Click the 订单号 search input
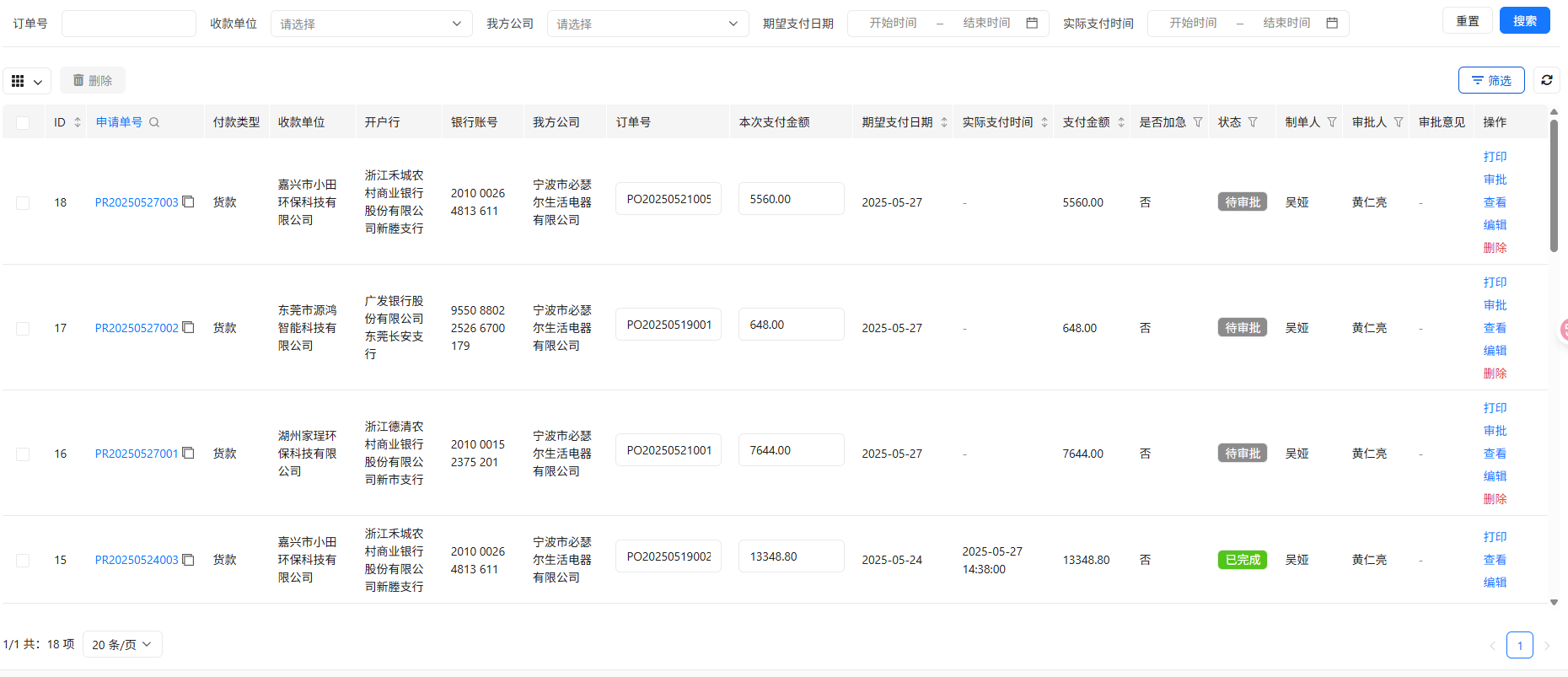 coord(129,24)
